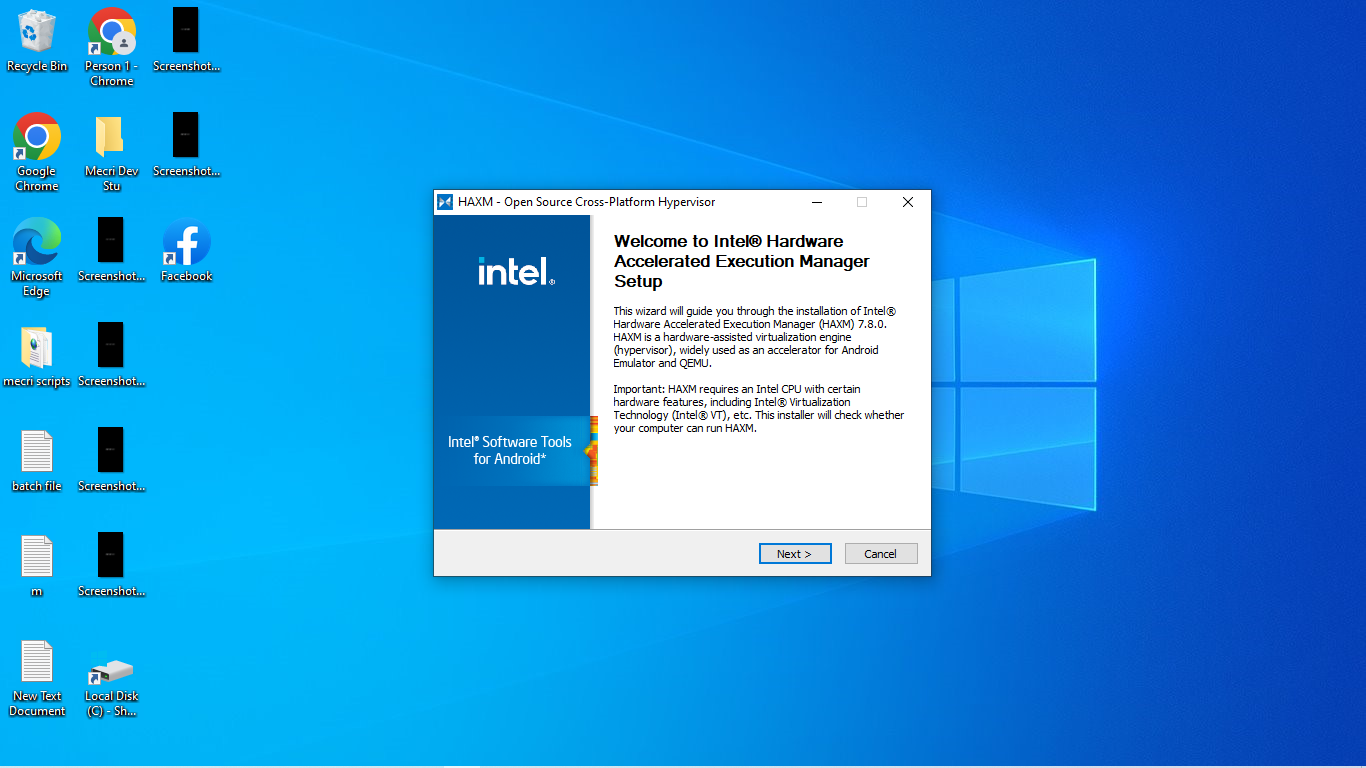The image size is (1366, 768).
Task: Click the HAXM installer title bar icon
Action: (445, 202)
